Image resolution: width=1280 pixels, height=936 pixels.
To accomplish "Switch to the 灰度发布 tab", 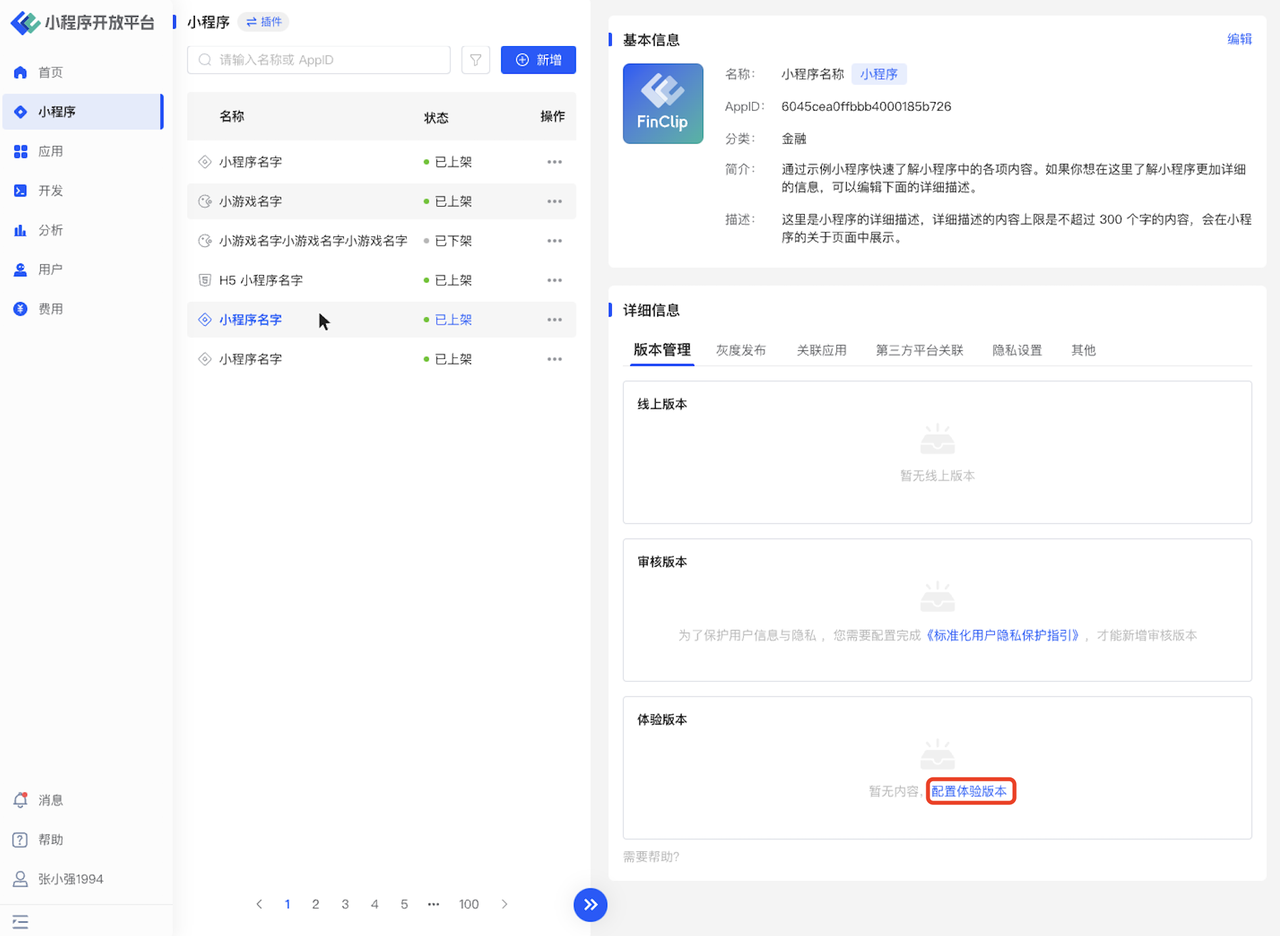I will 741,350.
